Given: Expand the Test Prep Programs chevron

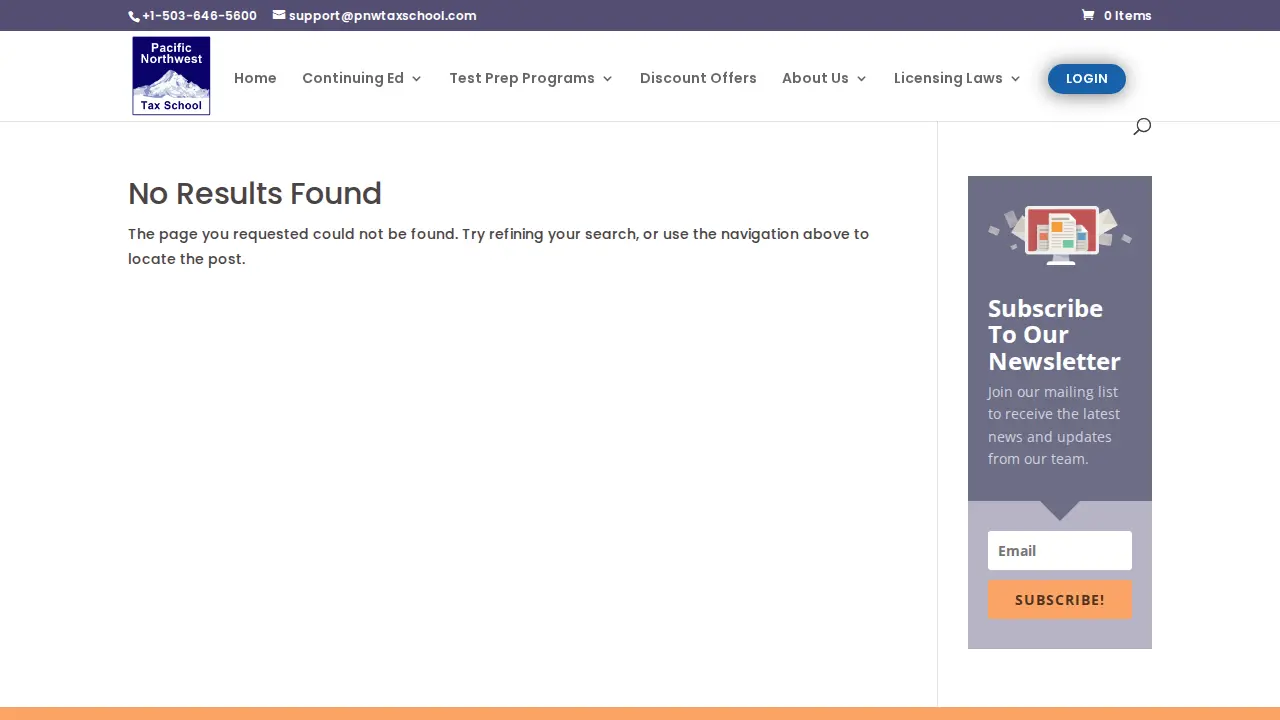Looking at the screenshot, I should 607,79.
